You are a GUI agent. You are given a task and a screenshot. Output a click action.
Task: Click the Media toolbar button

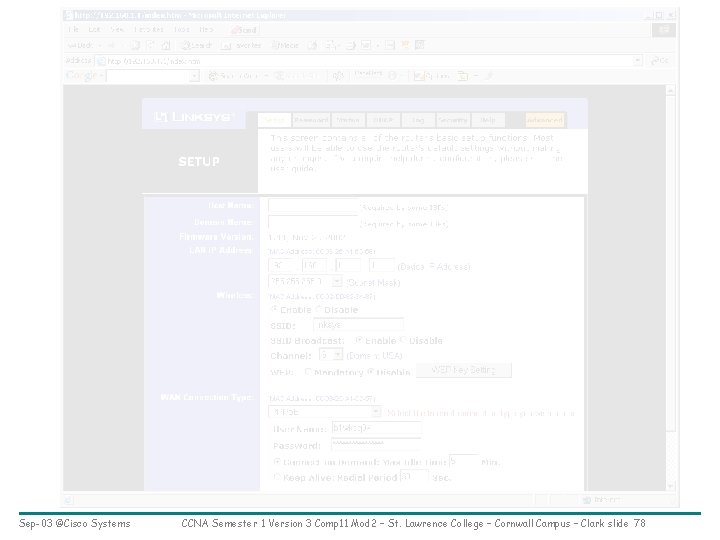285,45
